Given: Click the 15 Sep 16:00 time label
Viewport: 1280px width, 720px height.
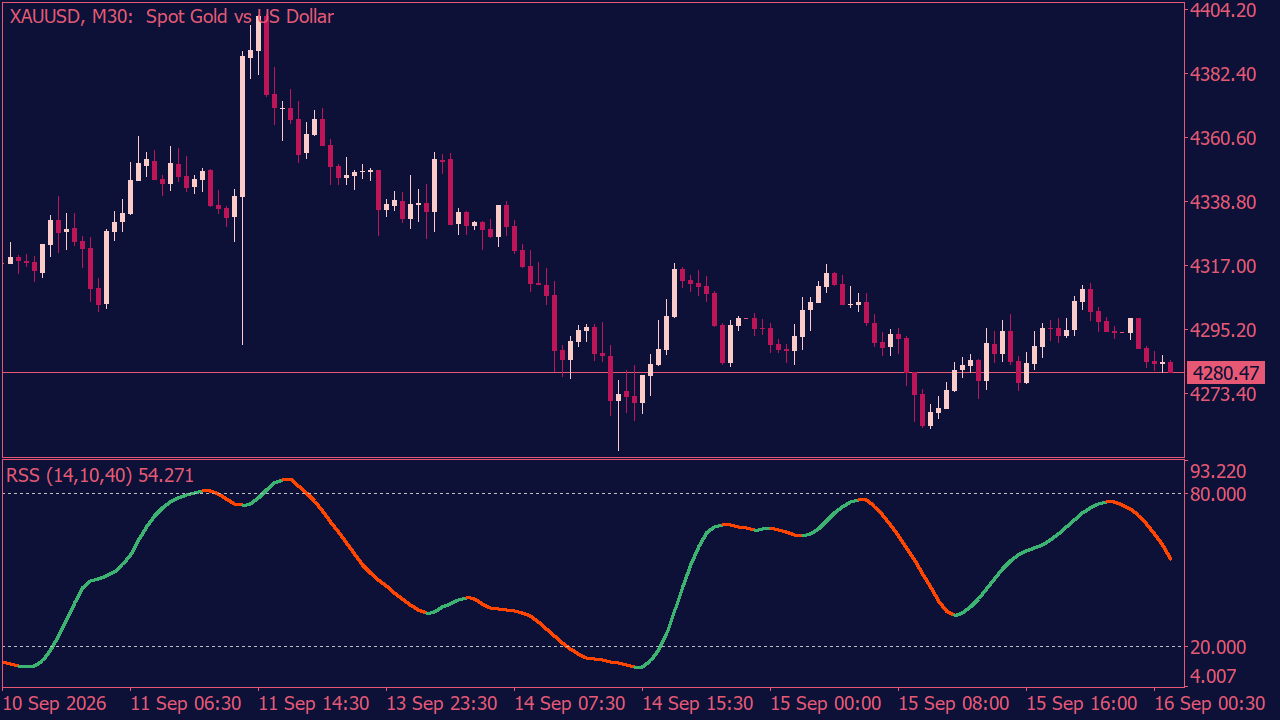Looking at the screenshot, I should (1083, 703).
